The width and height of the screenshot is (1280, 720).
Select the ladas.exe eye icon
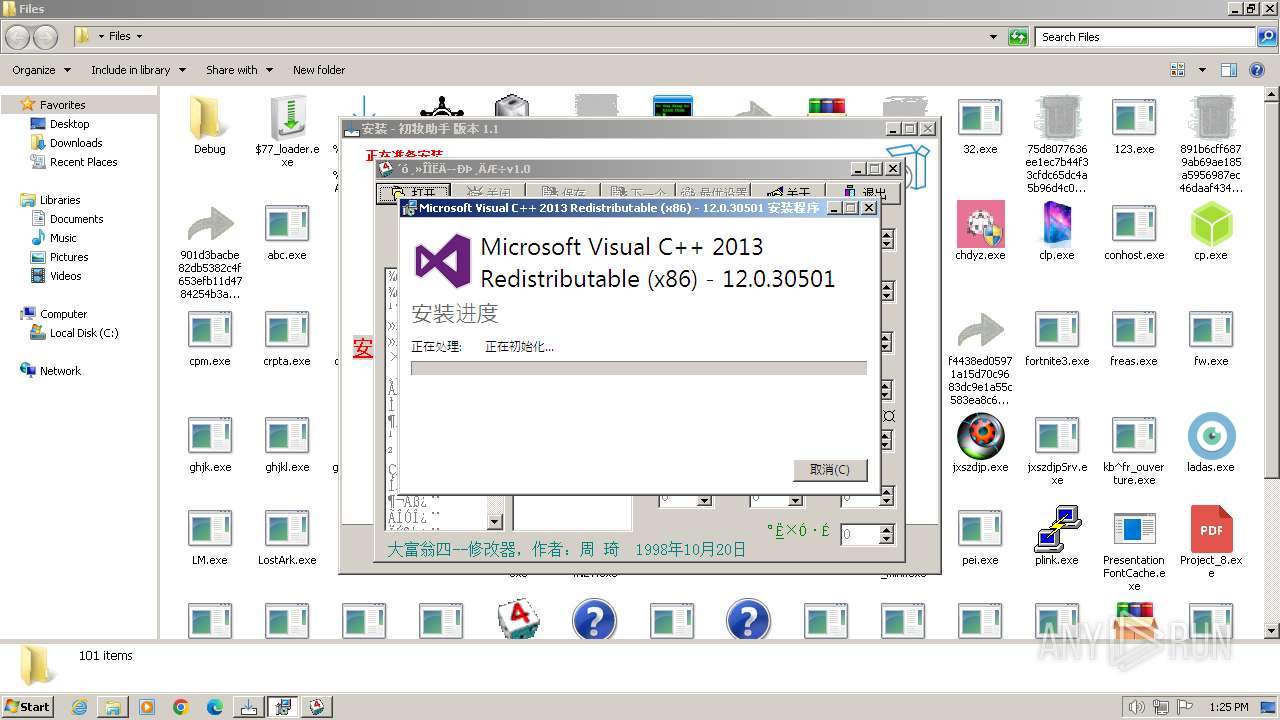click(x=1211, y=435)
